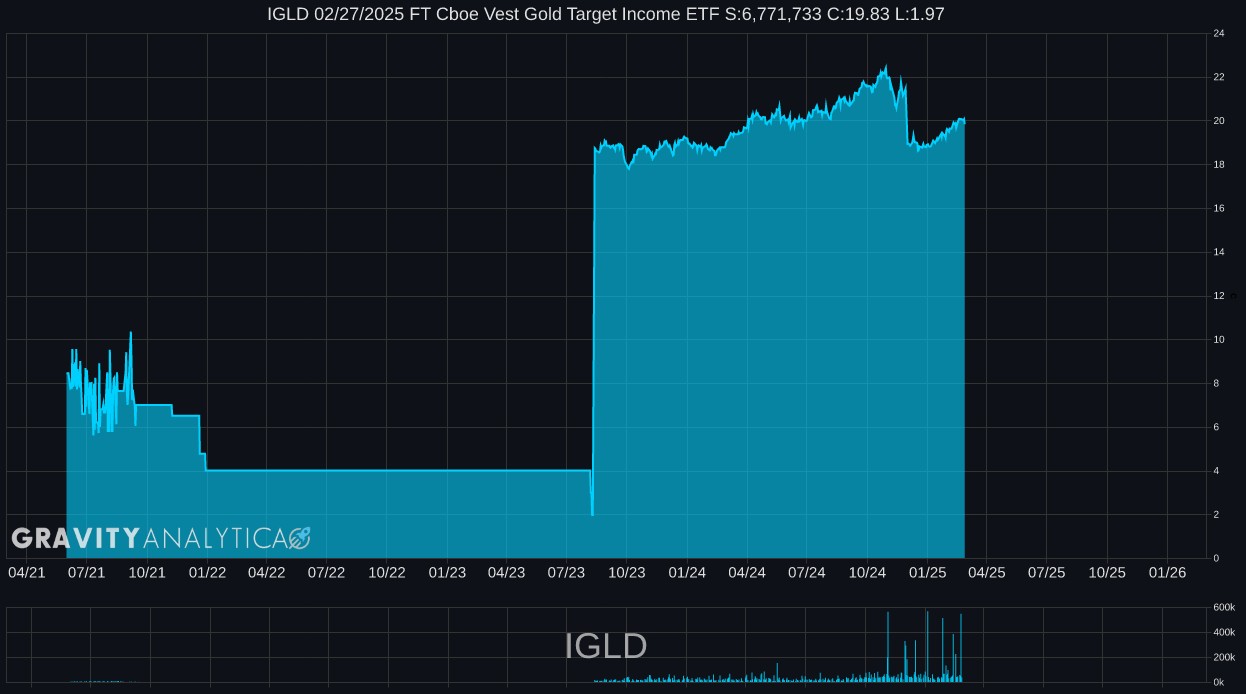Click the 01/22 date axis label
Viewport: 1246px width, 694px height.
coord(206,573)
